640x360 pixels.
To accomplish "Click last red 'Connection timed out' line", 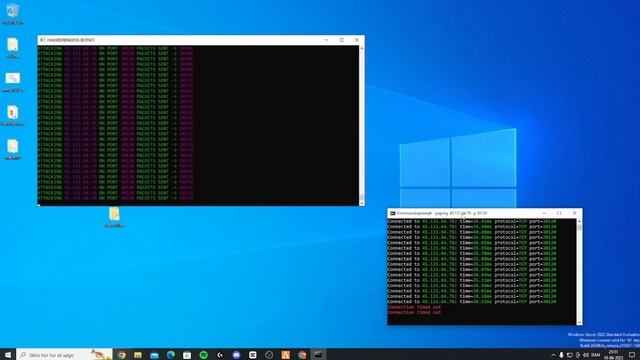I will pos(414,312).
